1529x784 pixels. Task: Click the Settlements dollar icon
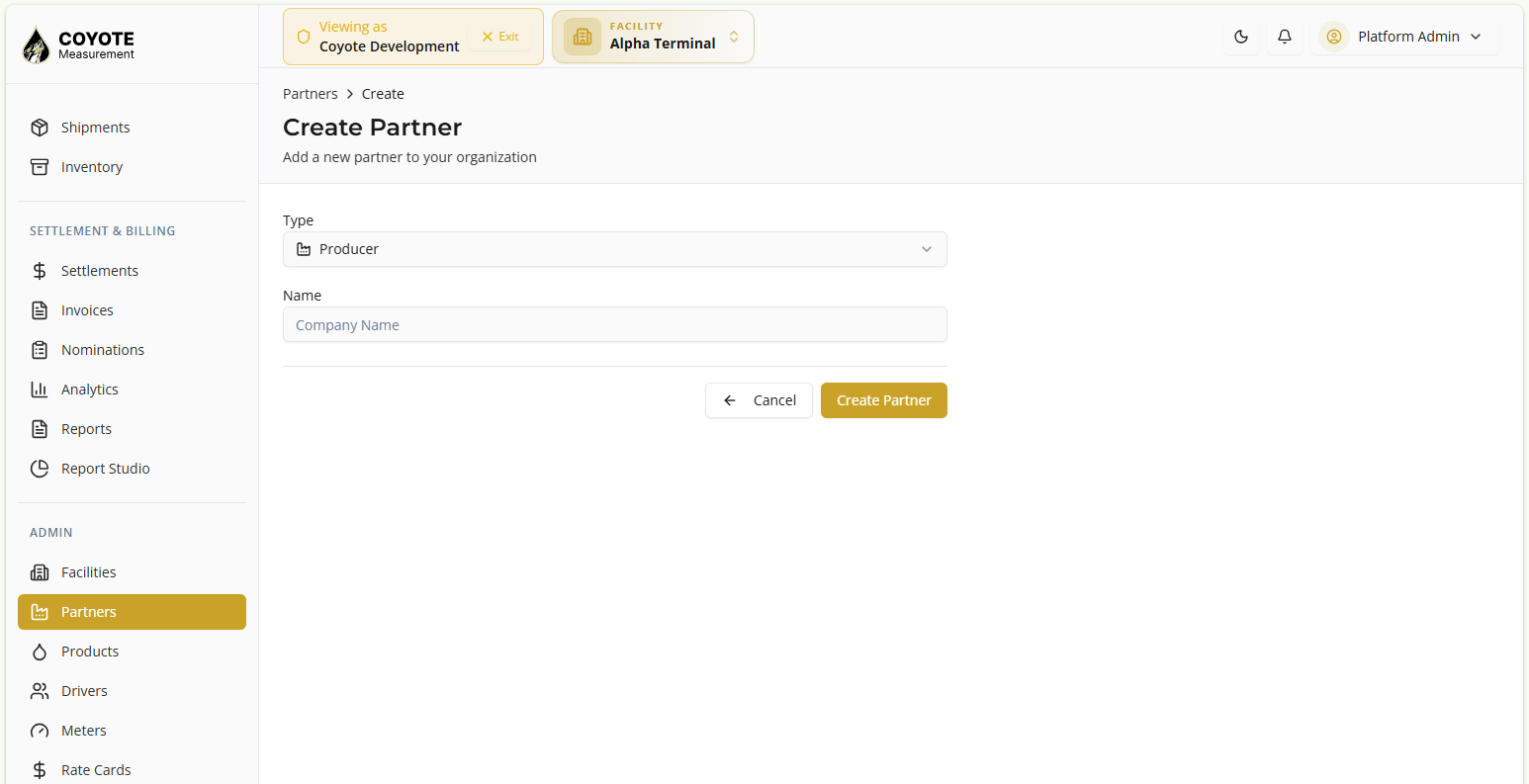point(40,271)
